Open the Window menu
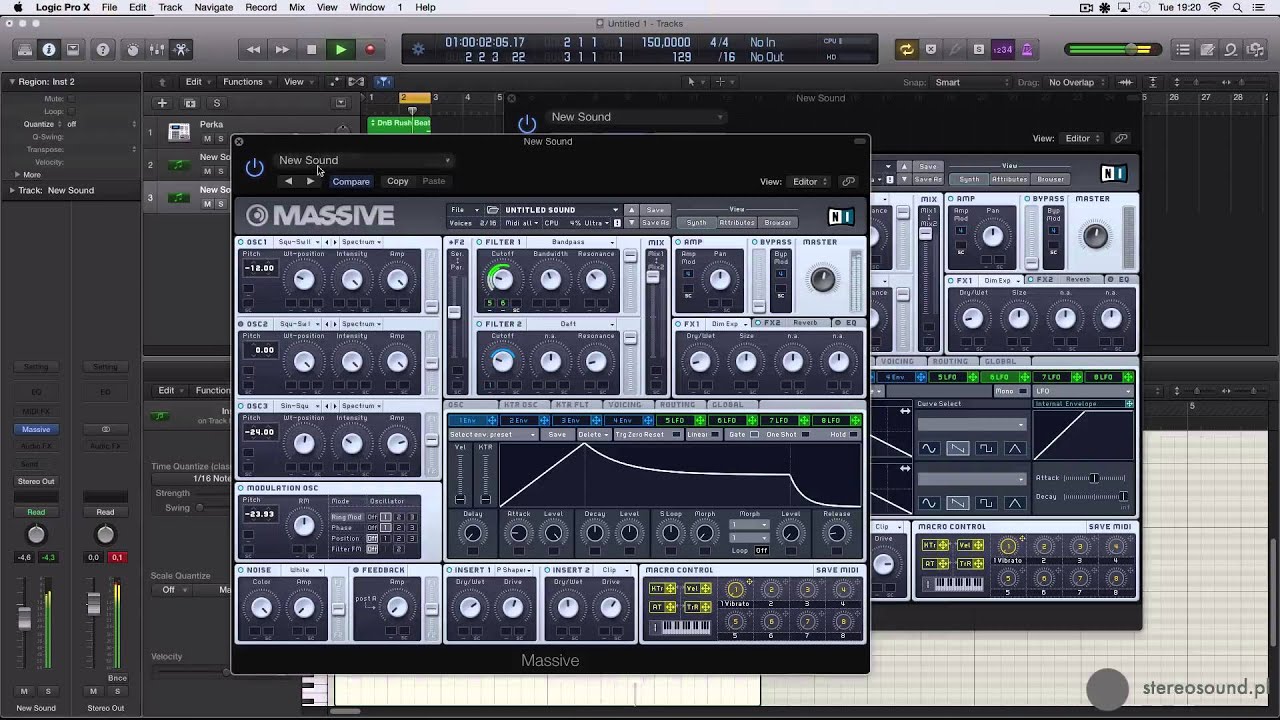This screenshot has height=720, width=1280. click(x=367, y=7)
